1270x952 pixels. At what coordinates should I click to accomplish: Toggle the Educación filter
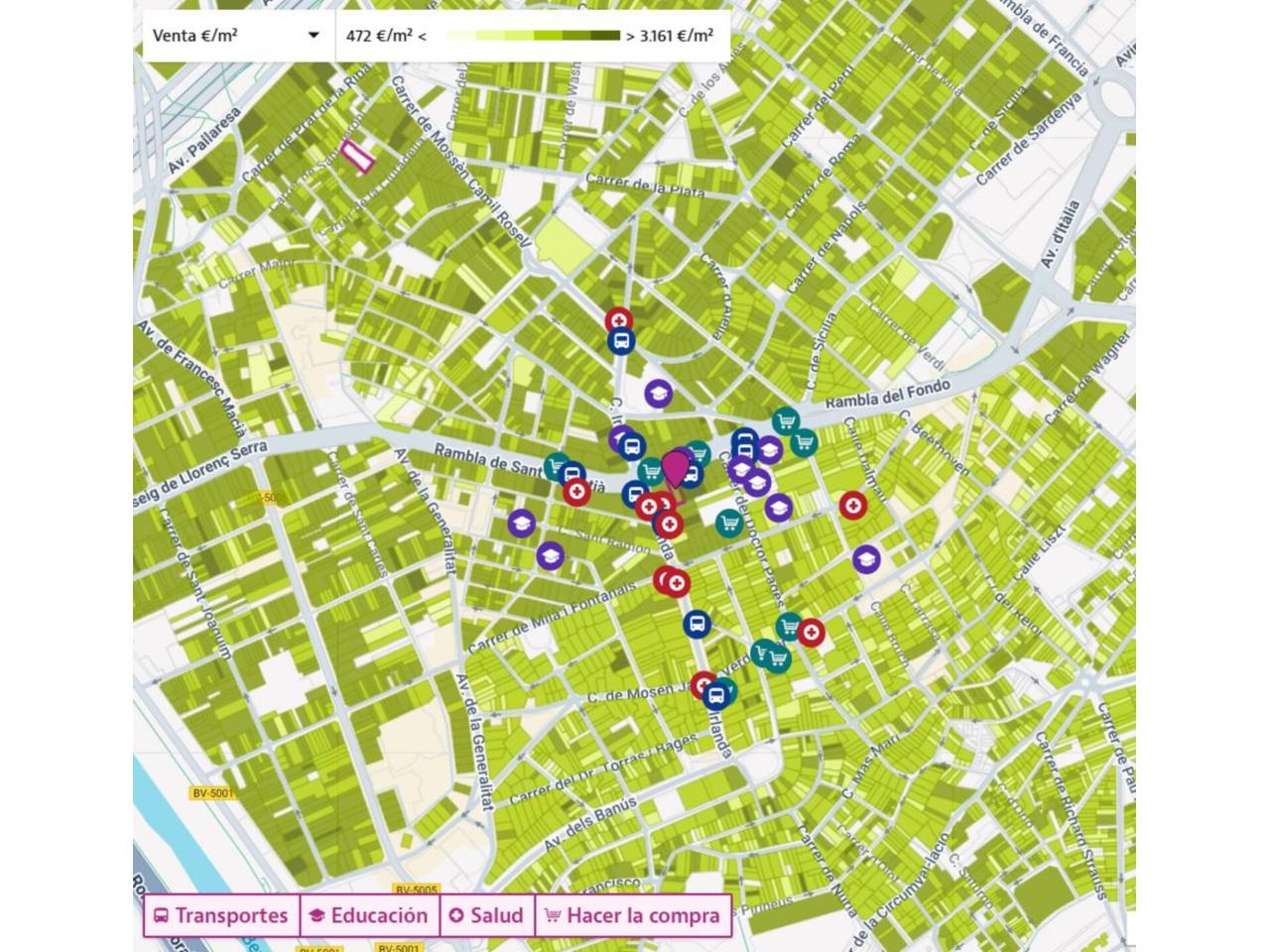click(369, 915)
